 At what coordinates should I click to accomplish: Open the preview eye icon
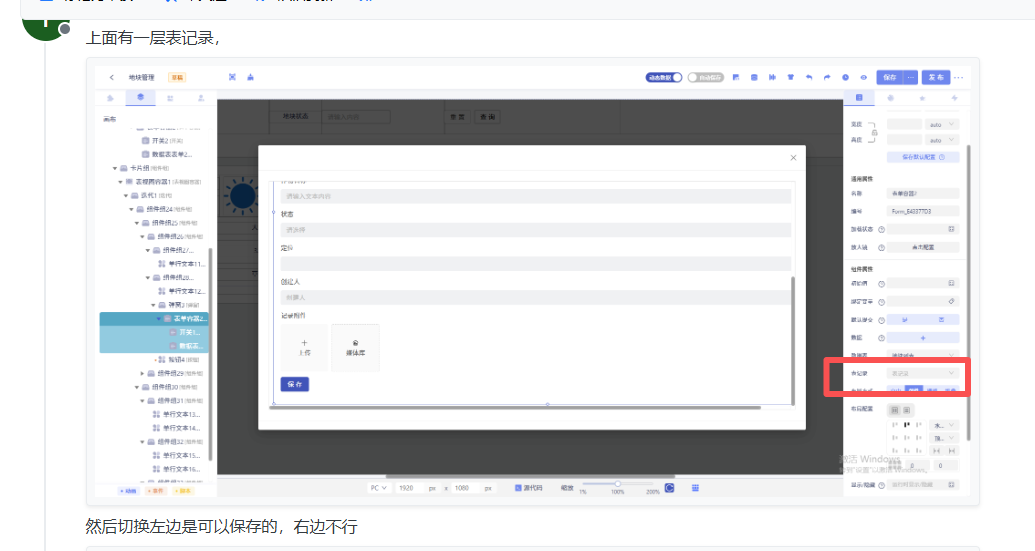[863, 77]
